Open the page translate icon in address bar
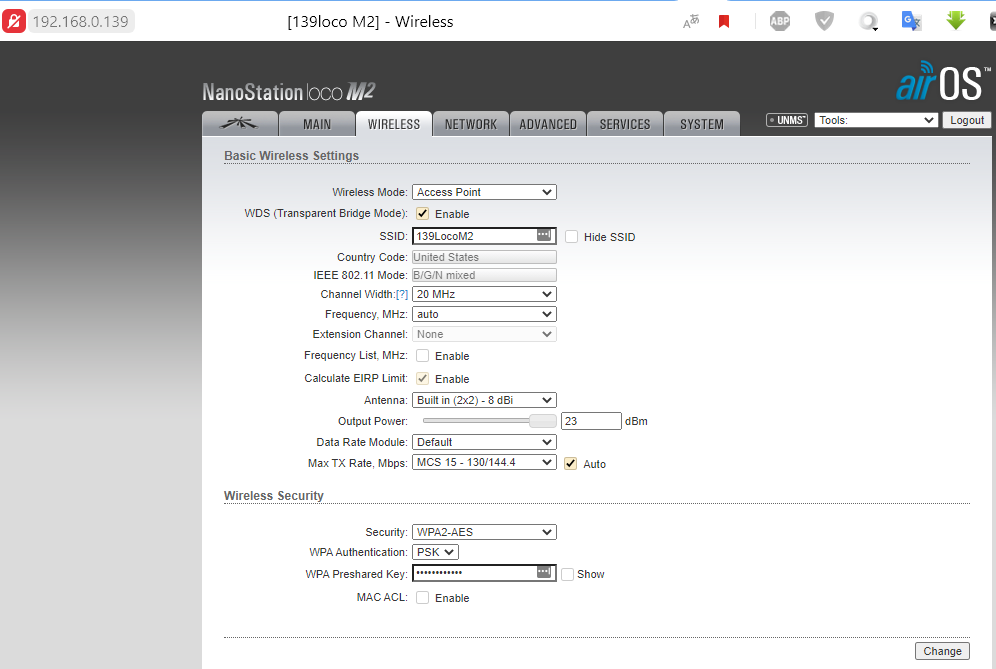The image size is (996, 669). tap(690, 22)
